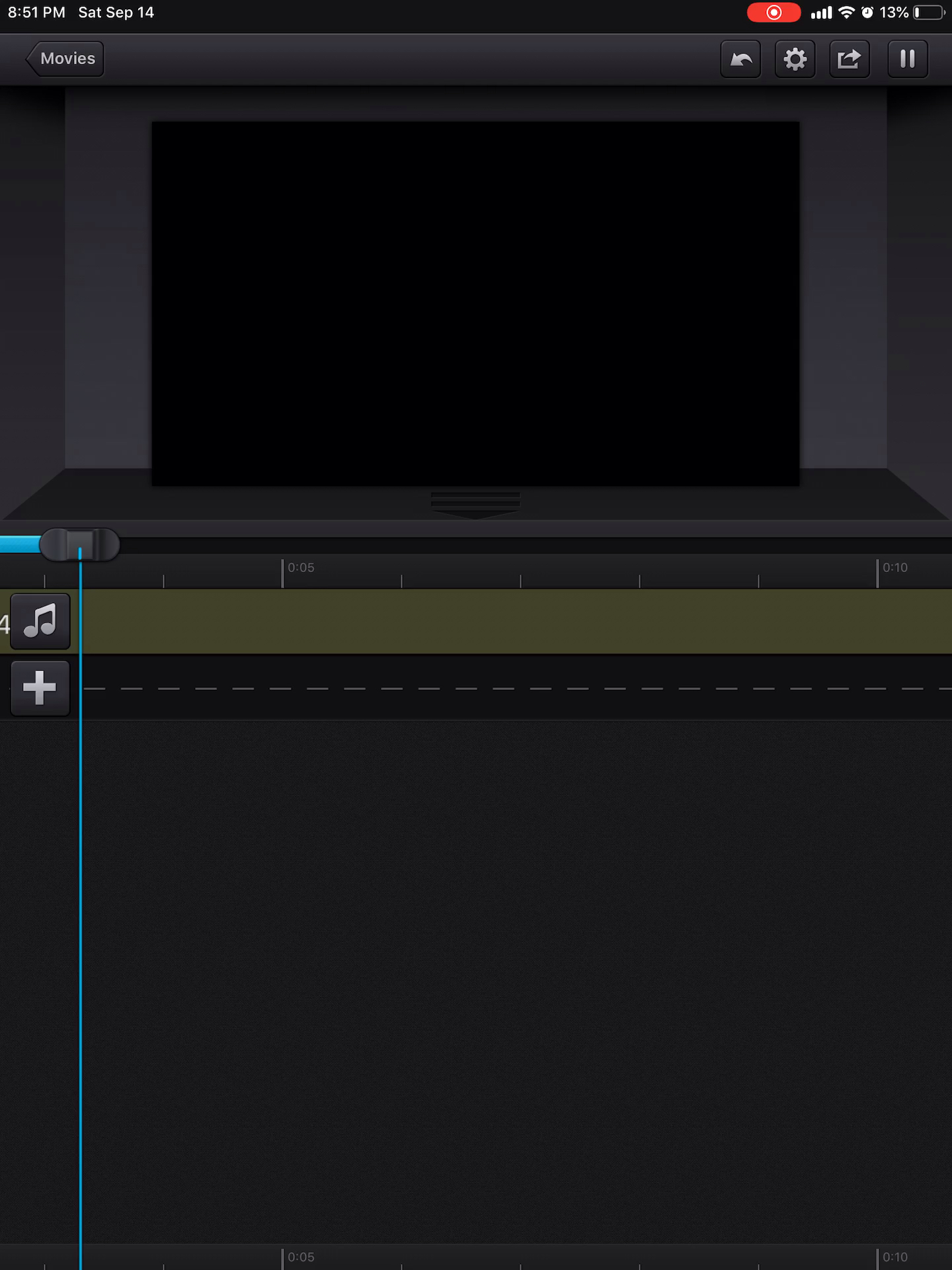
Task: Tap the date Sat Sep 14
Action: tap(116, 13)
